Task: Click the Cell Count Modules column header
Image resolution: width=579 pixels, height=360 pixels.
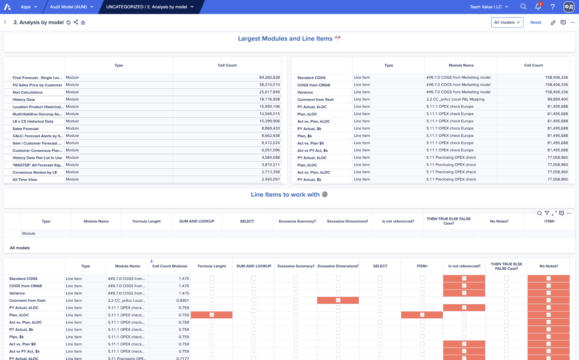Action: point(169,266)
